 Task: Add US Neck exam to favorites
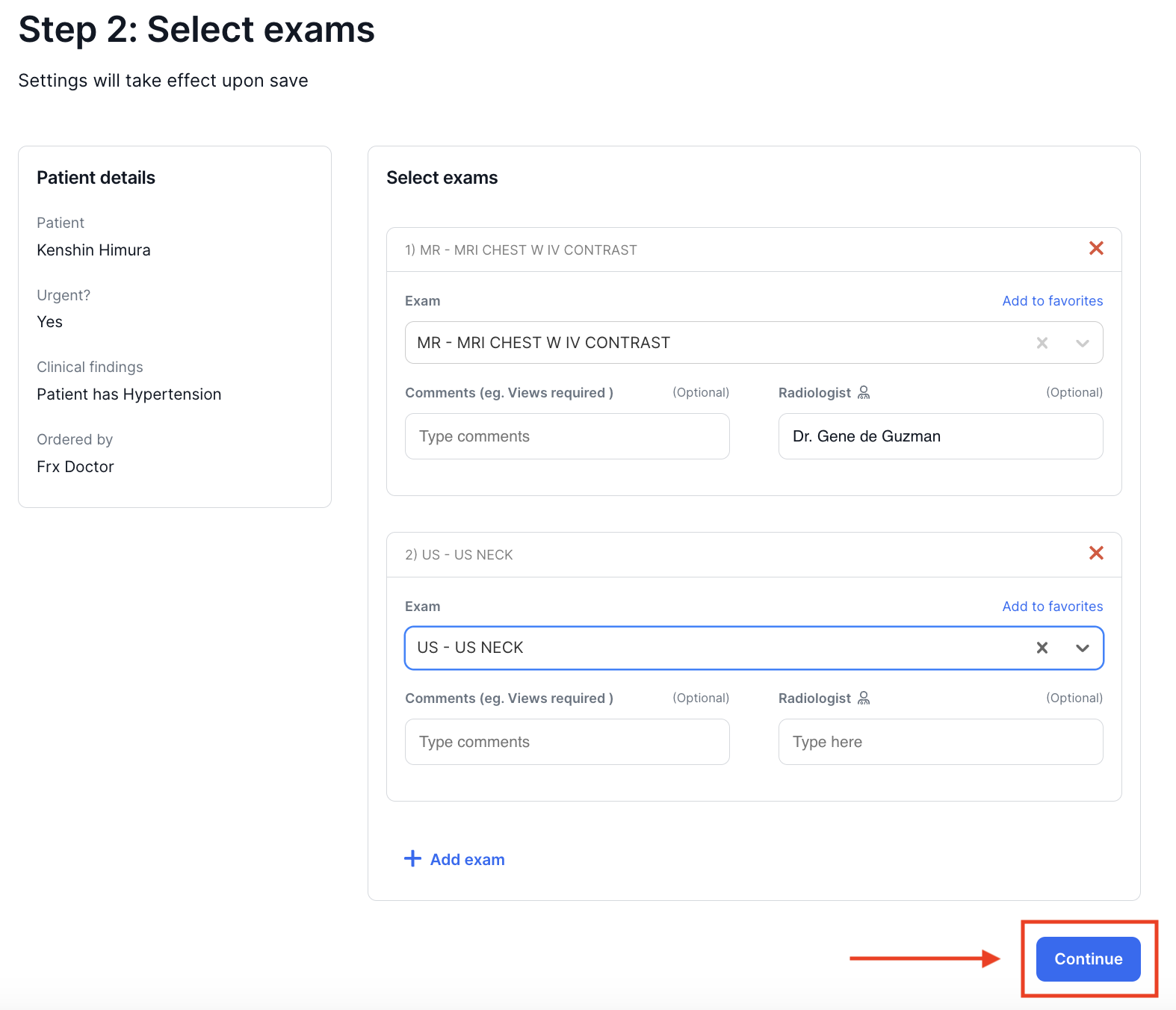[1052, 607]
